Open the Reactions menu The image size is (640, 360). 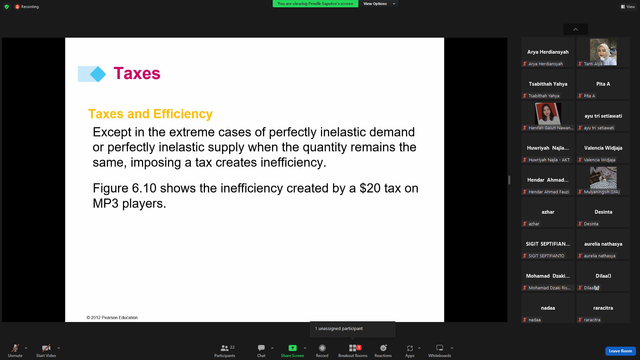coord(383,350)
